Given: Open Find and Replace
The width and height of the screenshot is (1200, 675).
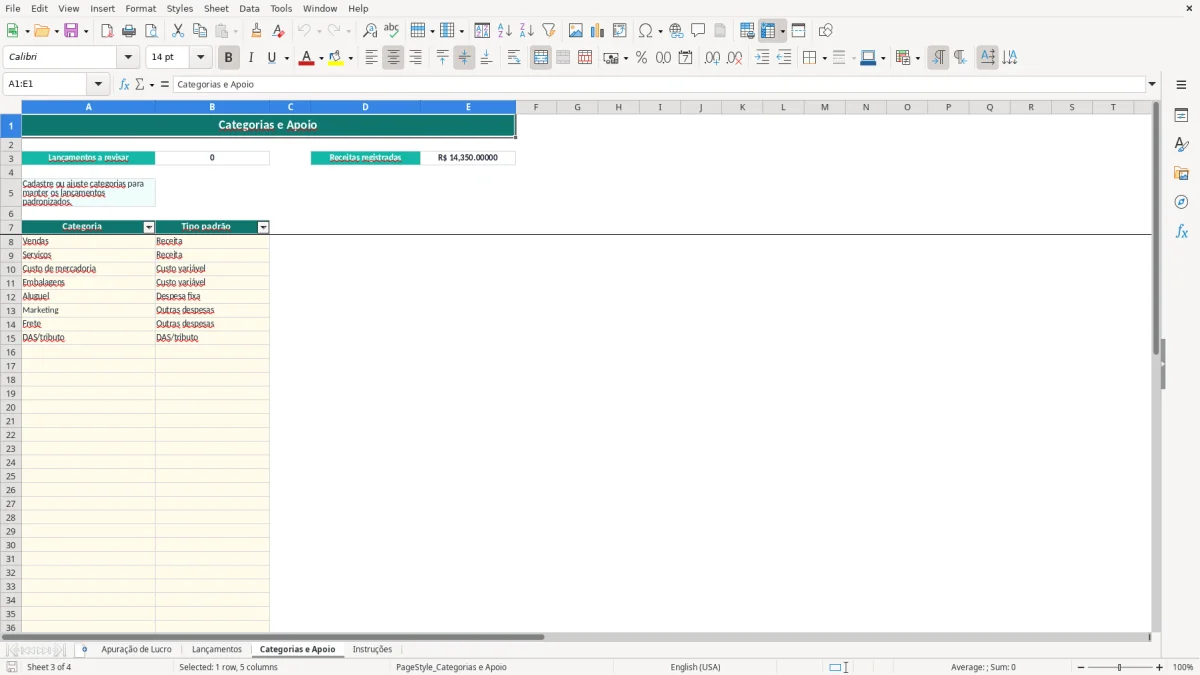Looking at the screenshot, I should 370,31.
